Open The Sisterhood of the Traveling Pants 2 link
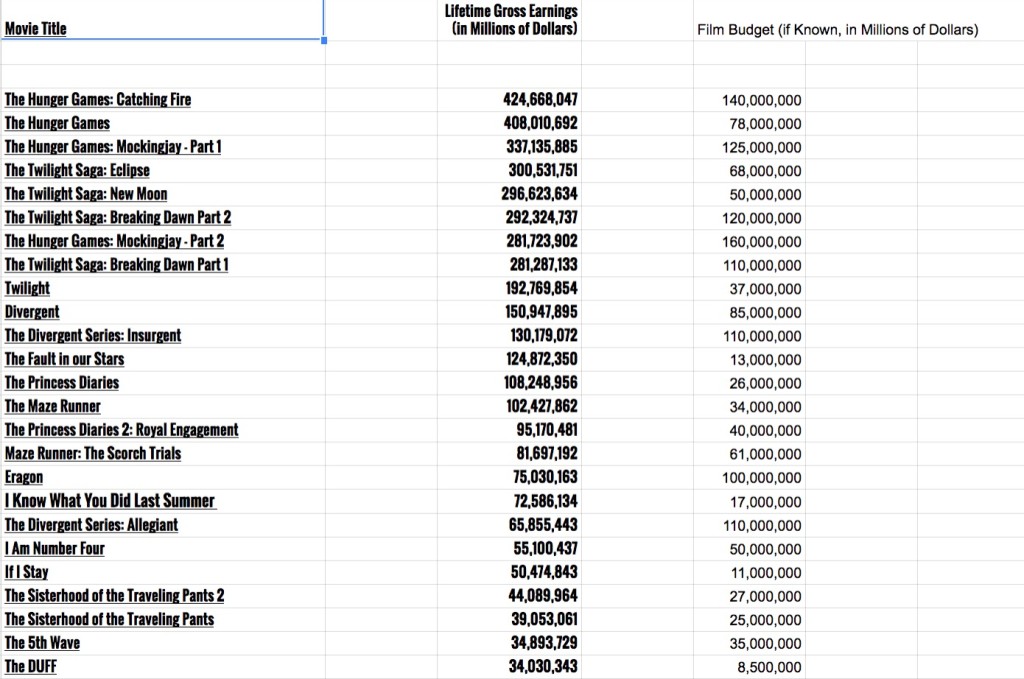 point(114,595)
